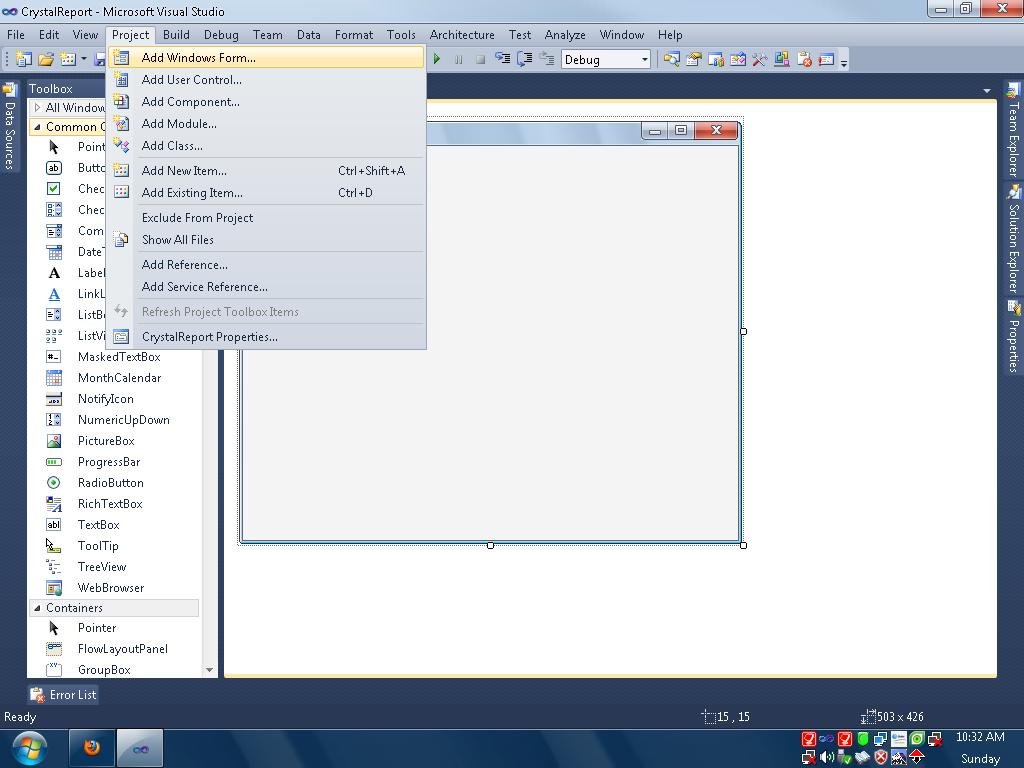Select the Step Into debugging icon
Viewport: 1024px width, 768px height.
click(502, 58)
